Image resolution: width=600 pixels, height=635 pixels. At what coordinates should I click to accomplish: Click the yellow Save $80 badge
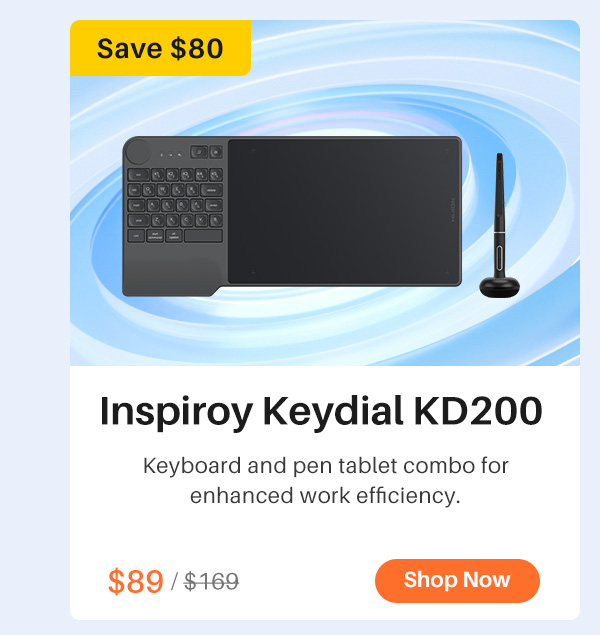pos(160,48)
